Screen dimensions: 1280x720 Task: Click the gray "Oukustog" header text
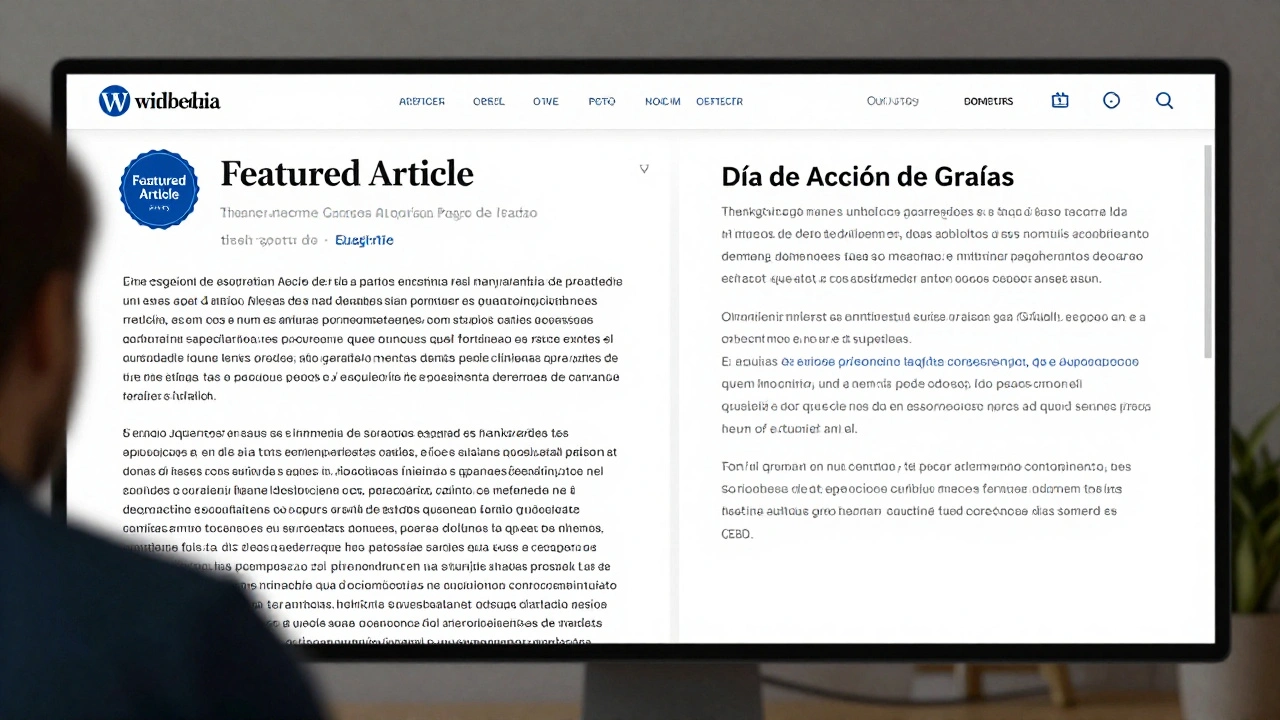click(892, 100)
